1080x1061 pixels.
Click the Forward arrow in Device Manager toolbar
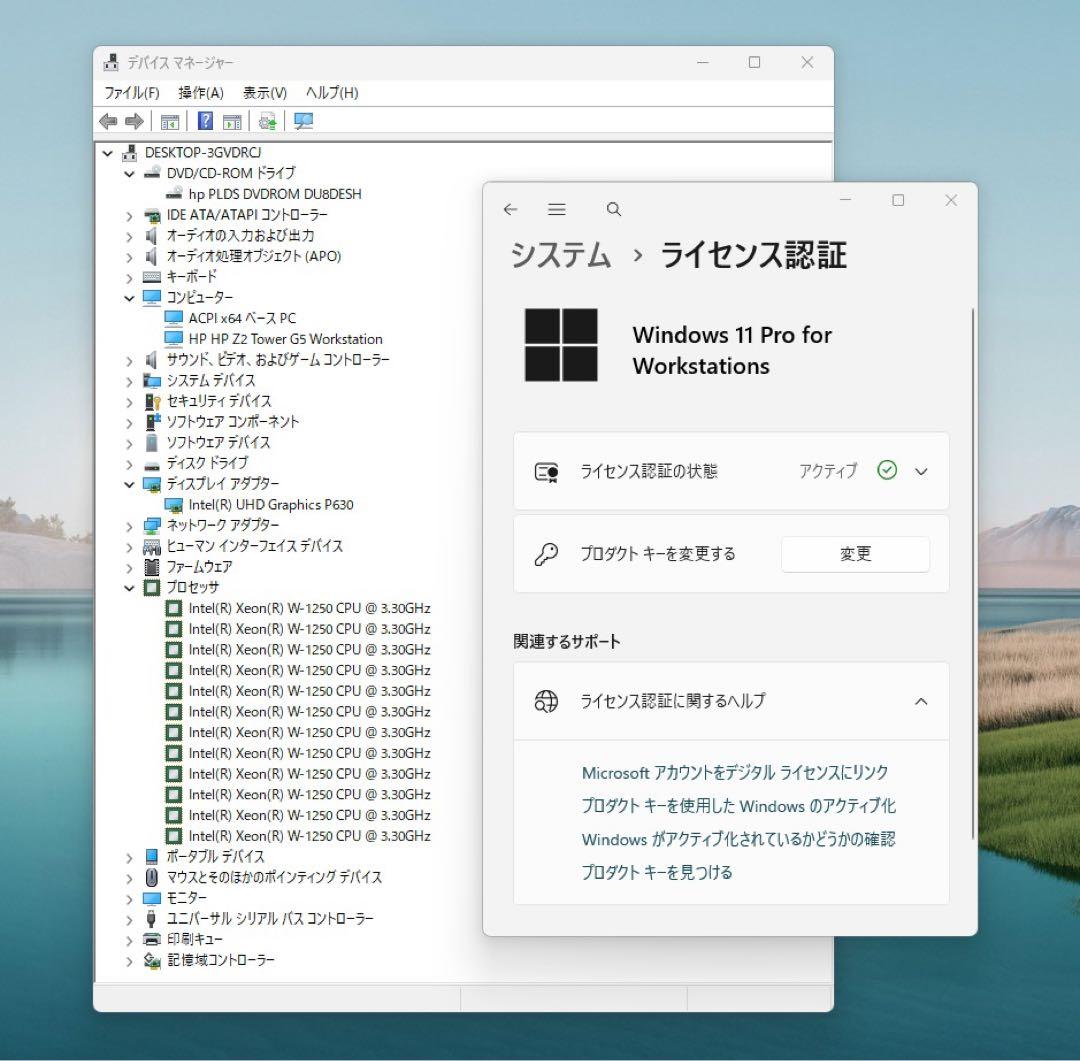(134, 122)
